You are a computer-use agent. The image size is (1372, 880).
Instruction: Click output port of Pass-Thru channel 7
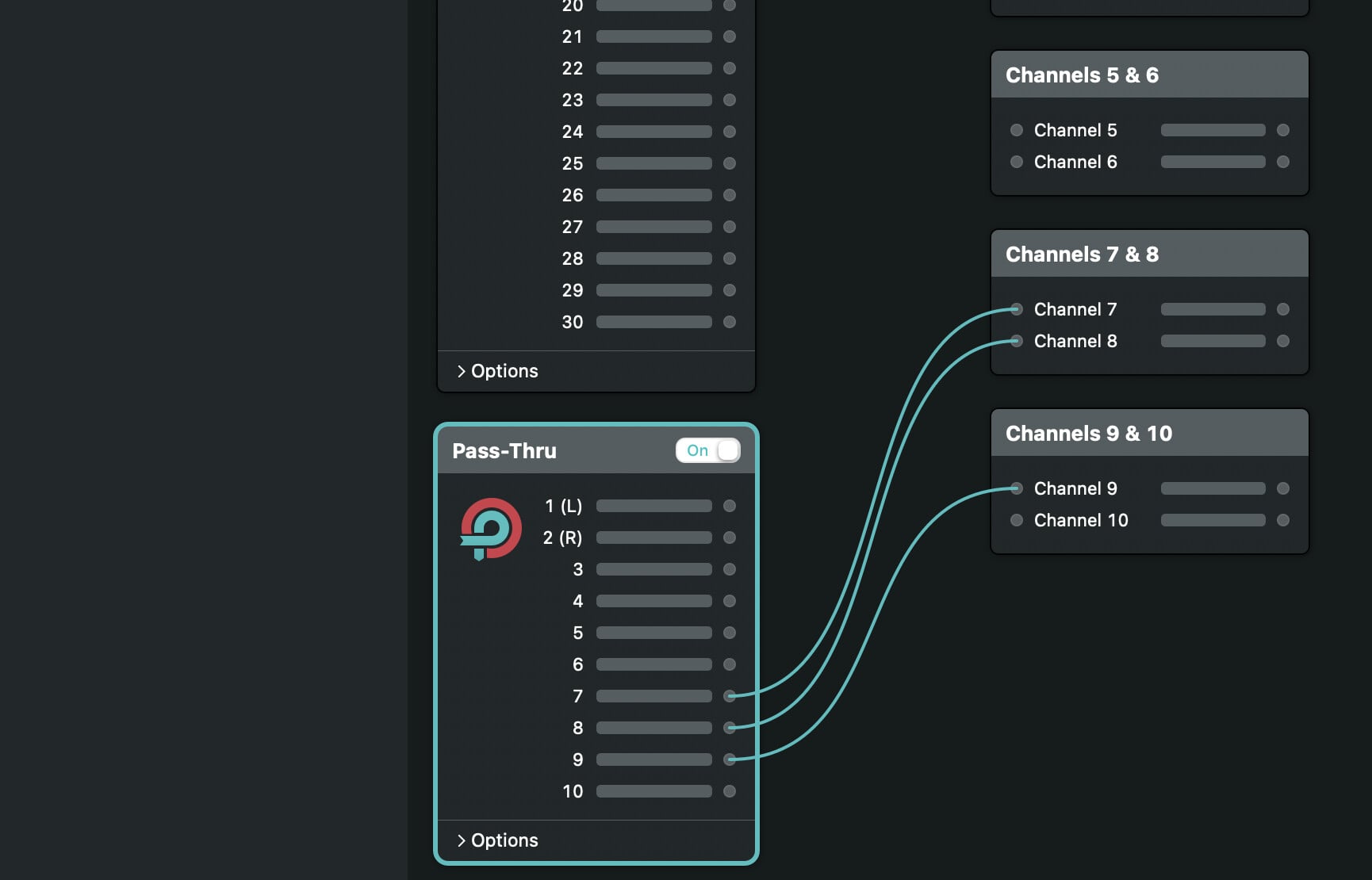[730, 696]
